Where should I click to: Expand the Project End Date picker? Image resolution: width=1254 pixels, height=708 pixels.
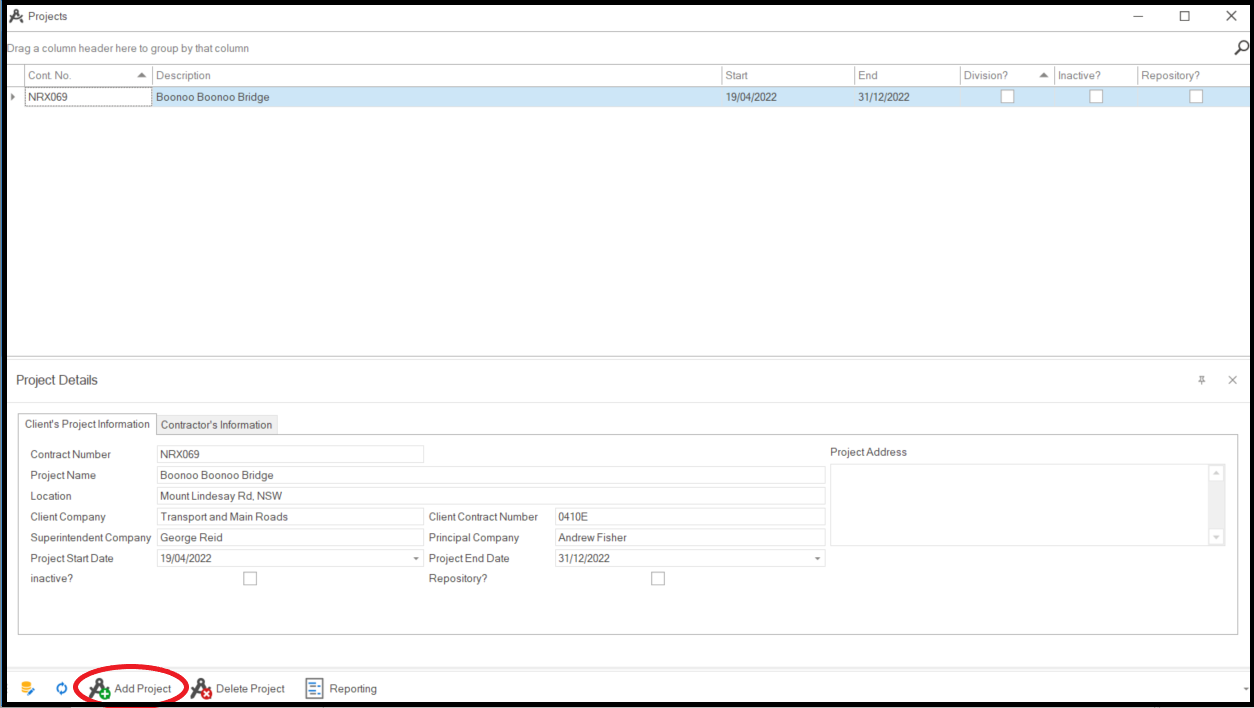pos(817,559)
